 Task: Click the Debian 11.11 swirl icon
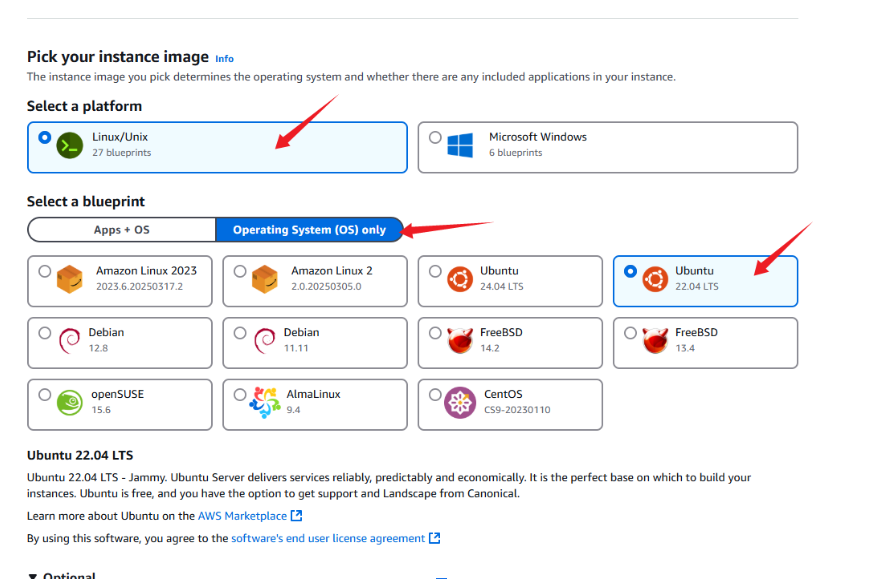coord(264,341)
